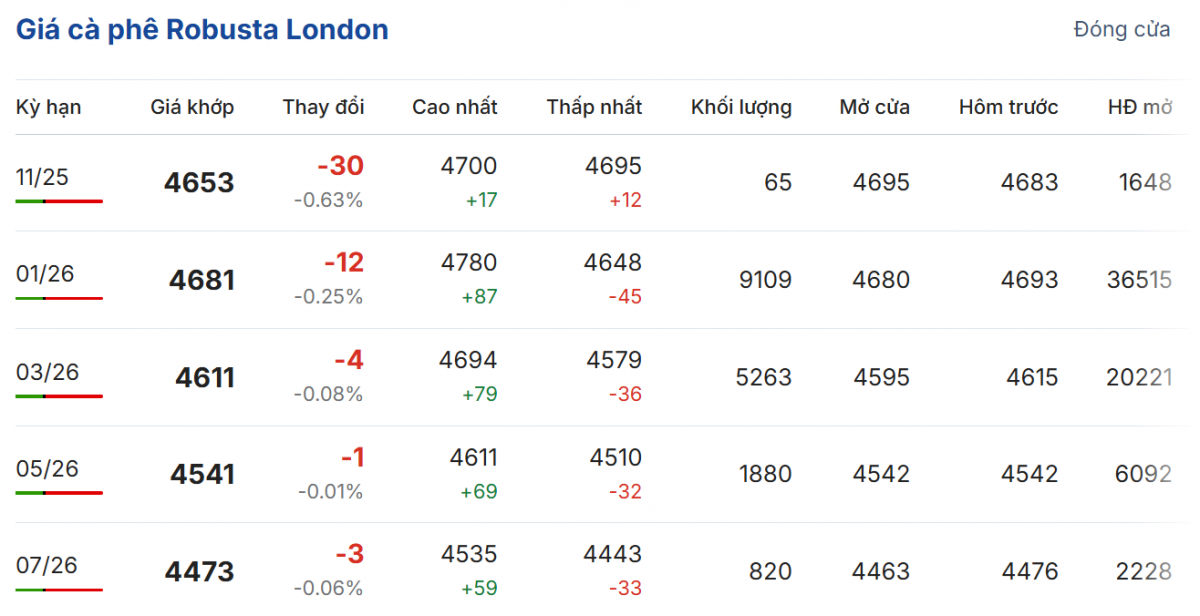Open the 07/26 contract row
1200x616 pixels.
click(47, 565)
